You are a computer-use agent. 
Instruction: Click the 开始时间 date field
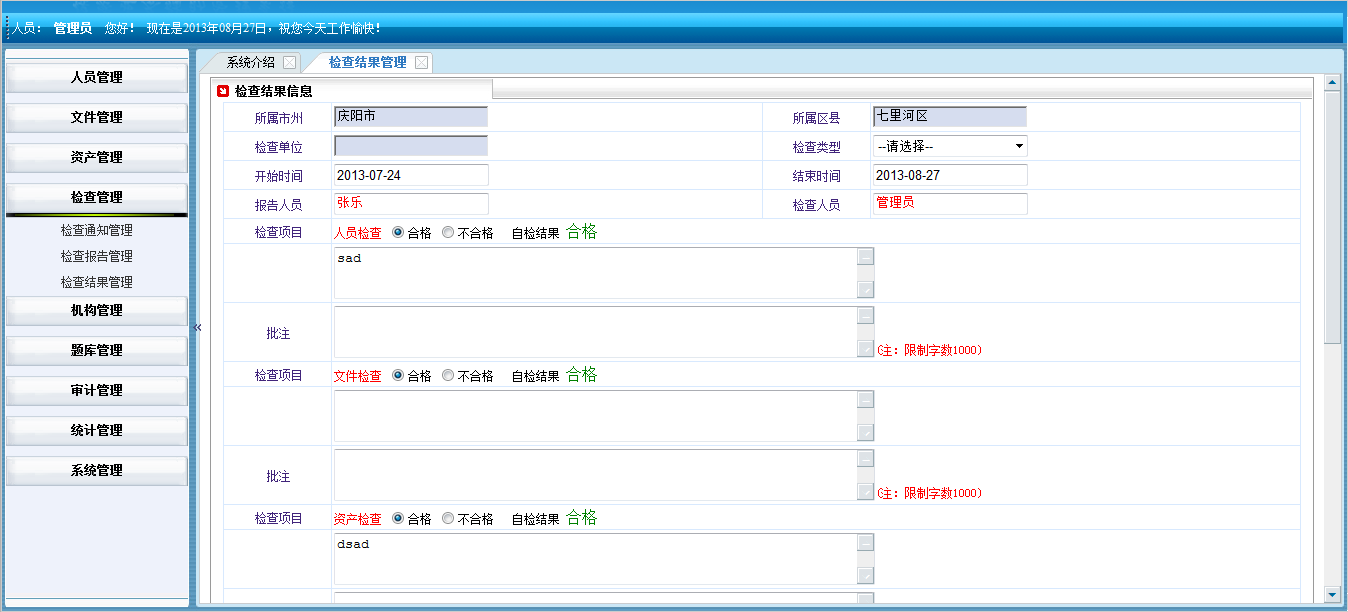tap(411, 175)
